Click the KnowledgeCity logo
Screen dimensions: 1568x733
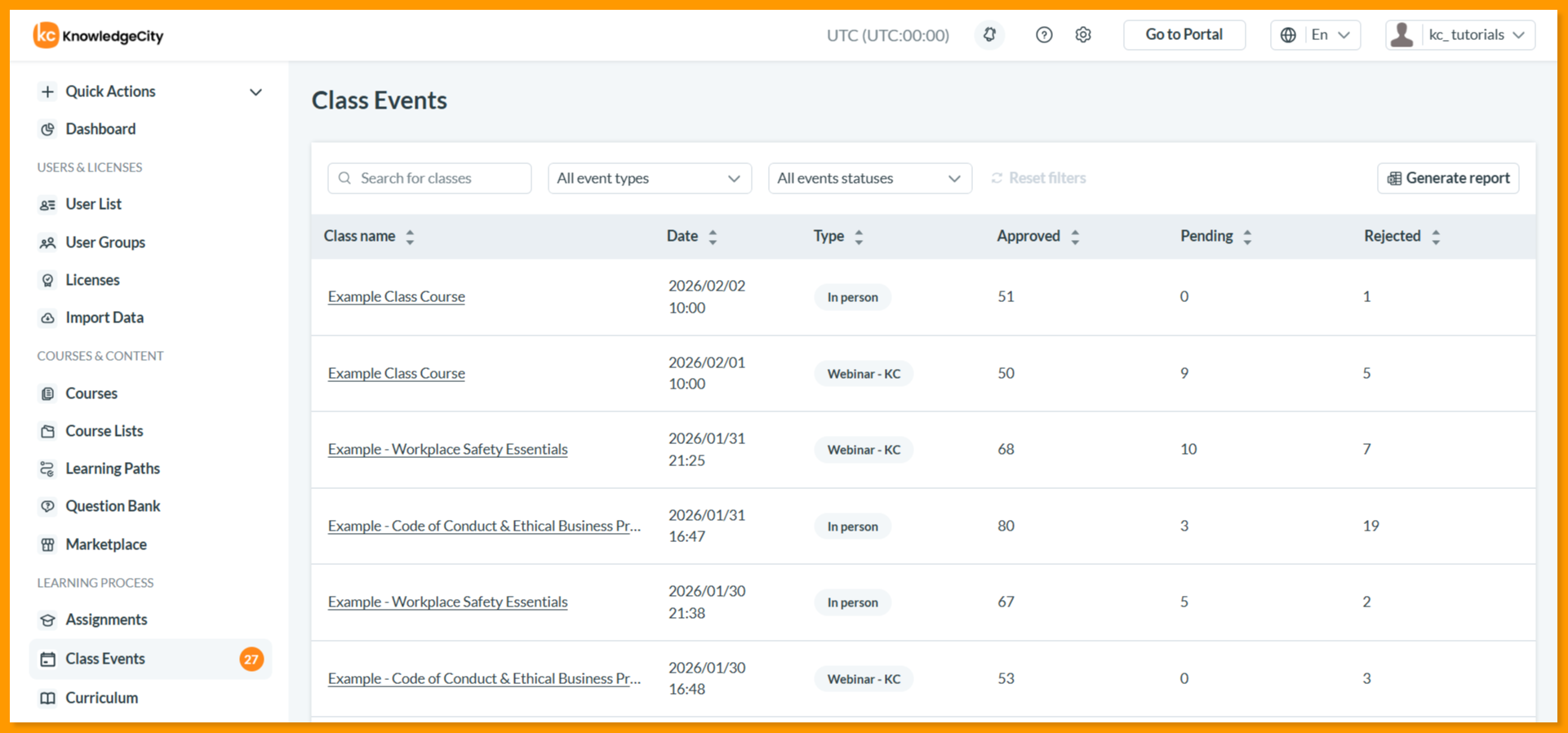click(x=98, y=35)
